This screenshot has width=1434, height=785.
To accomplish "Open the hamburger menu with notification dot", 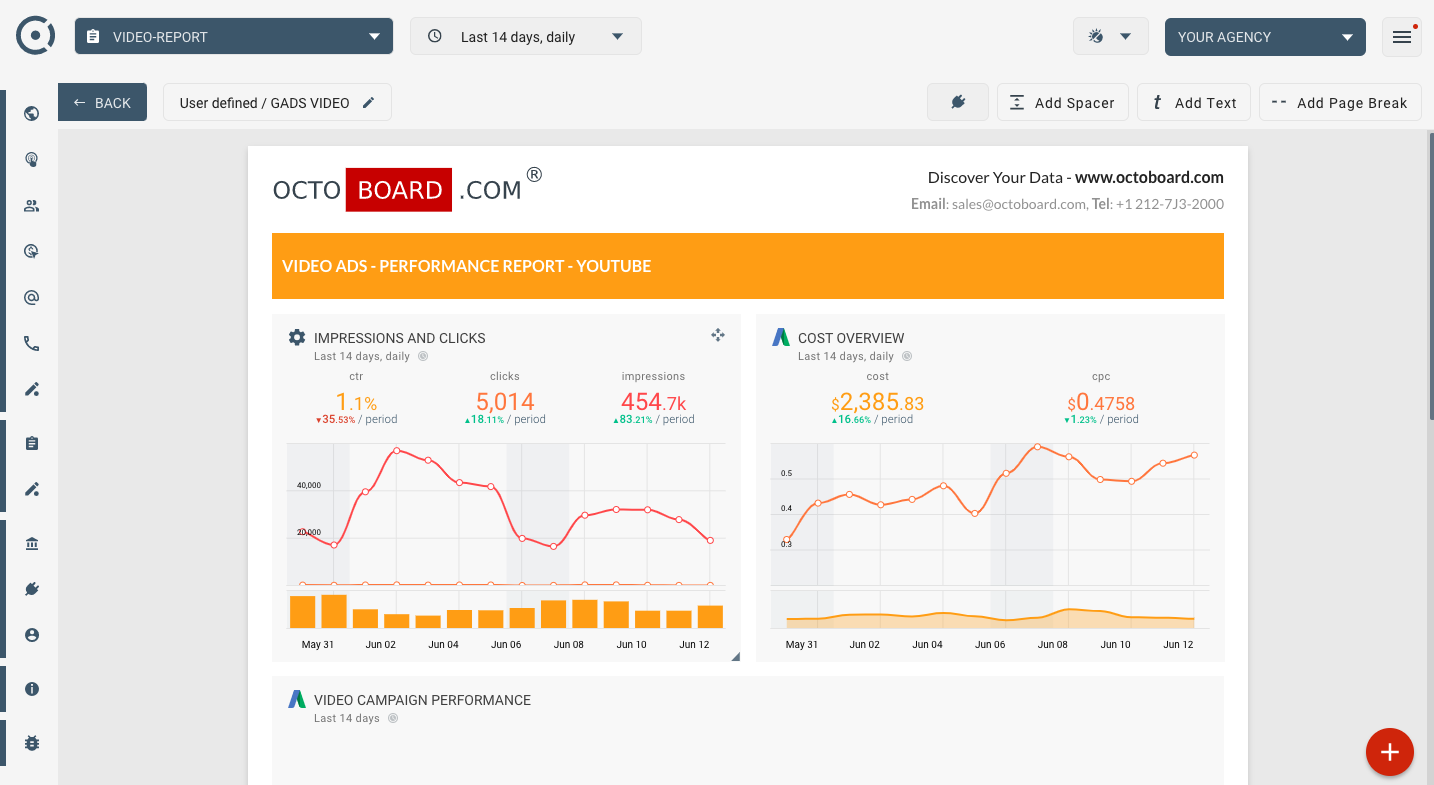I will point(1402,37).
